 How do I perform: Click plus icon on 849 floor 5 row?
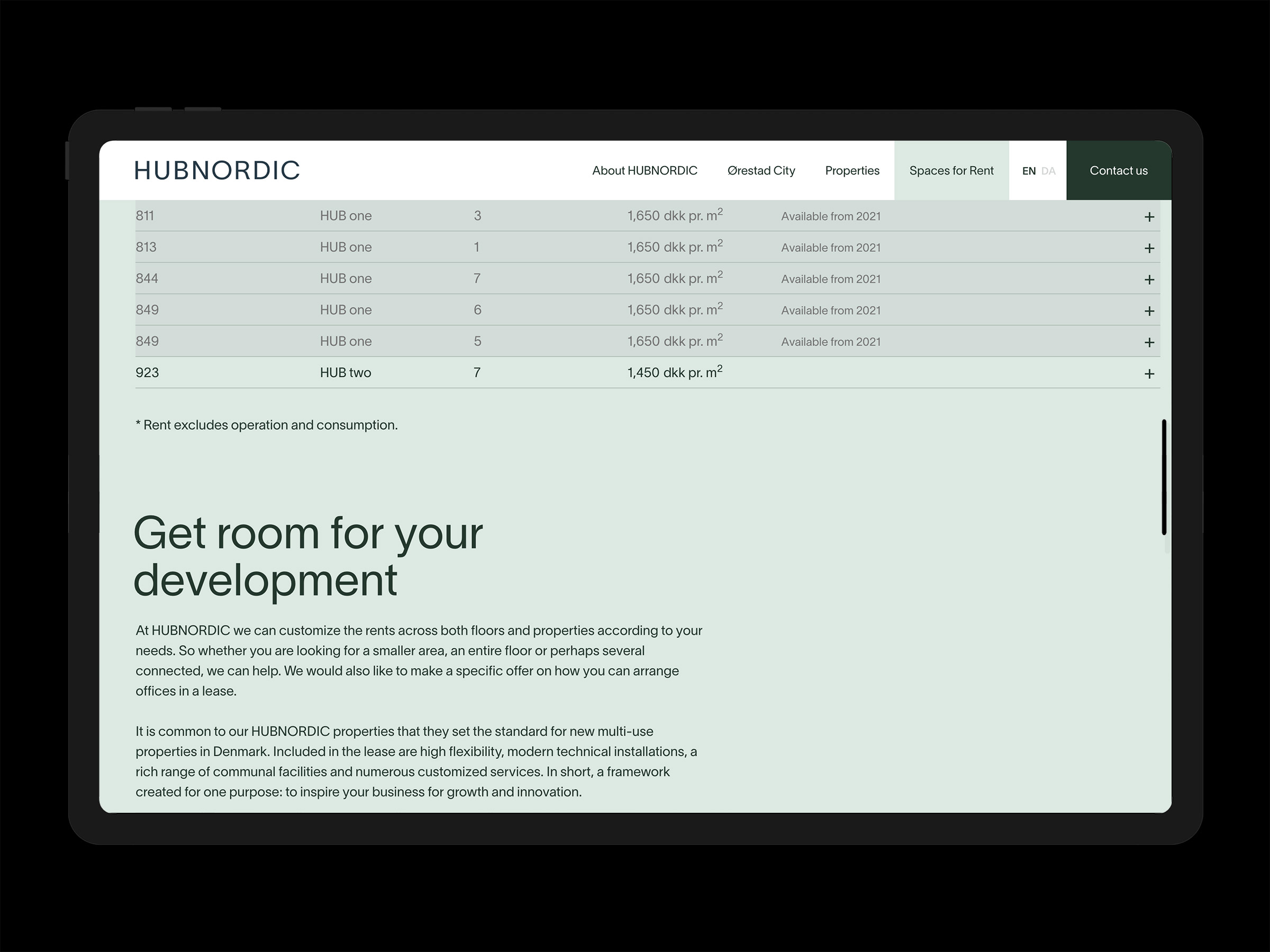point(1149,342)
